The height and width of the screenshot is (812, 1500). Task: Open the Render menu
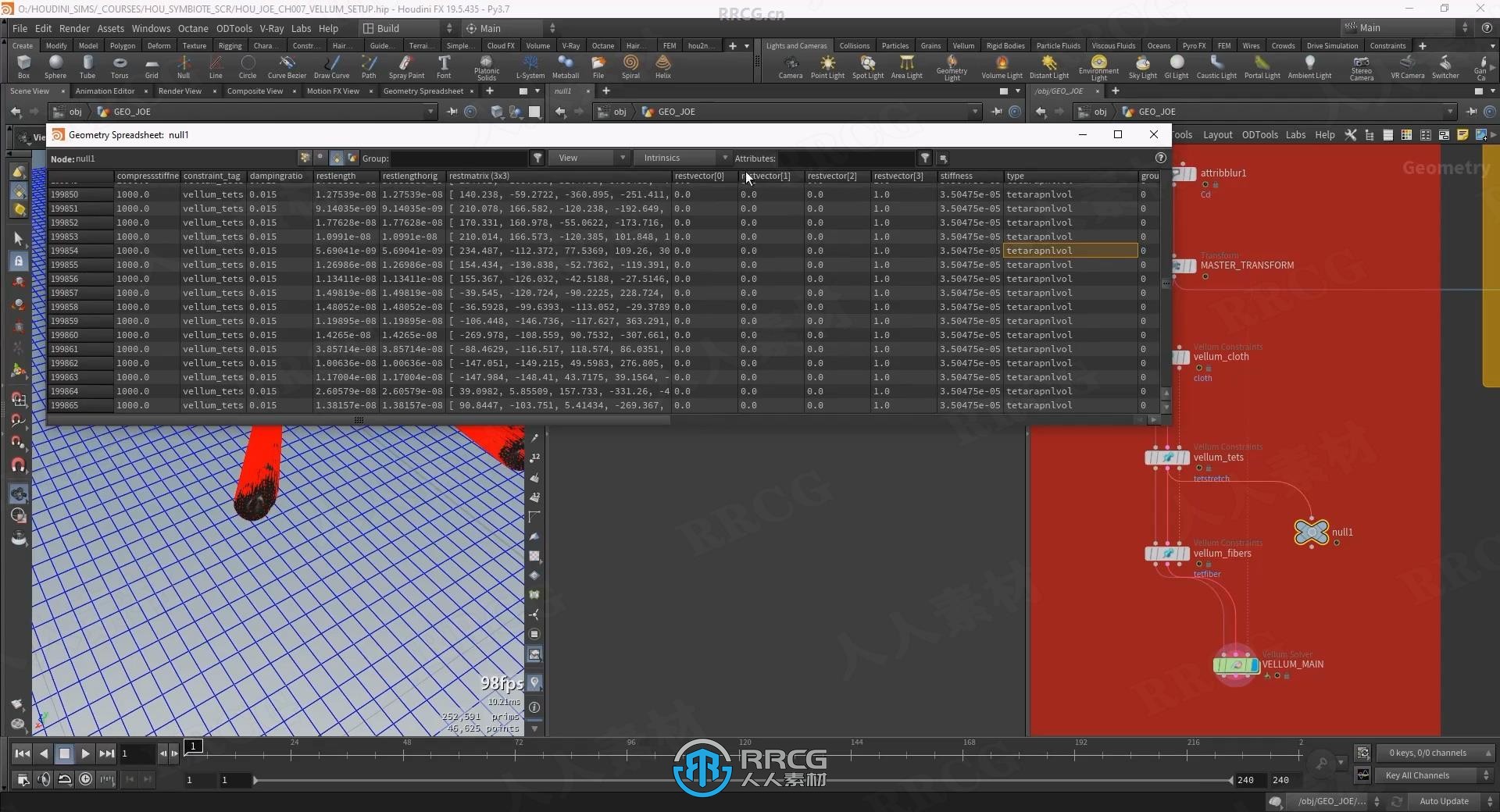tap(74, 28)
